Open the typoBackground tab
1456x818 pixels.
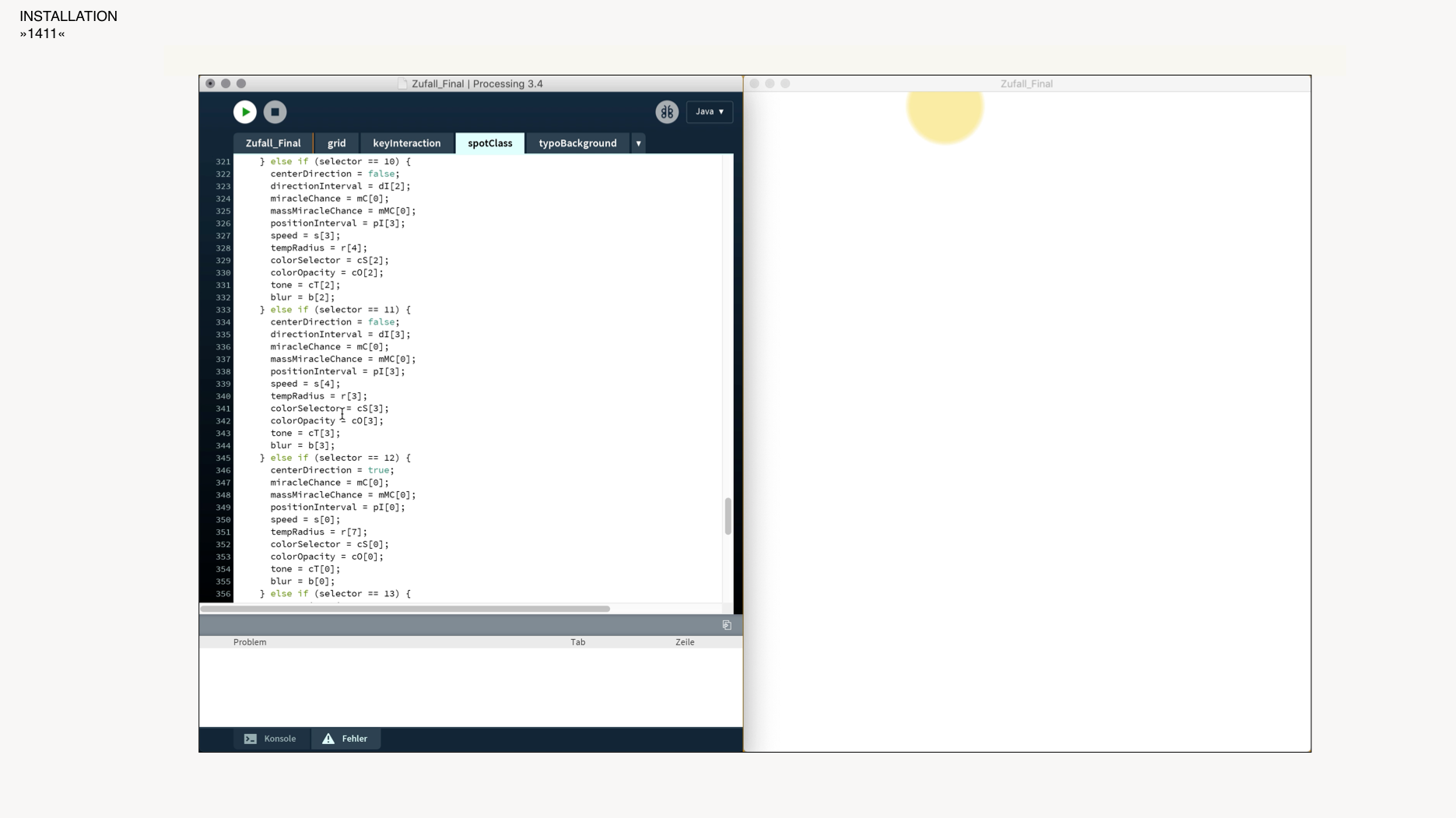tap(577, 143)
